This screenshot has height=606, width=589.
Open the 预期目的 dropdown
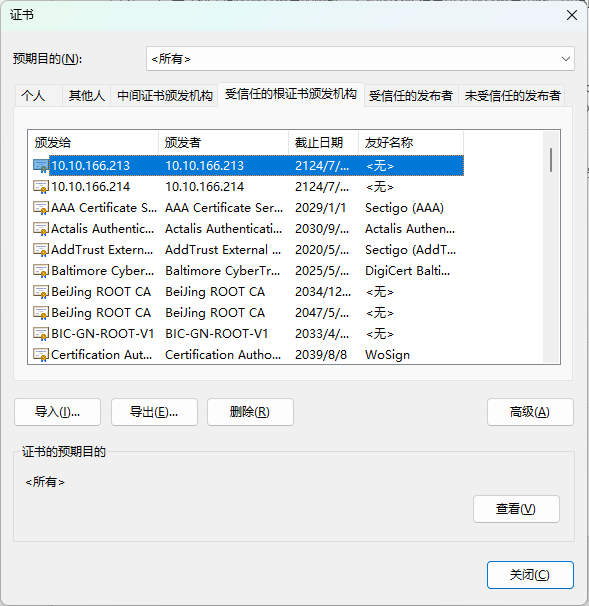click(x=360, y=59)
